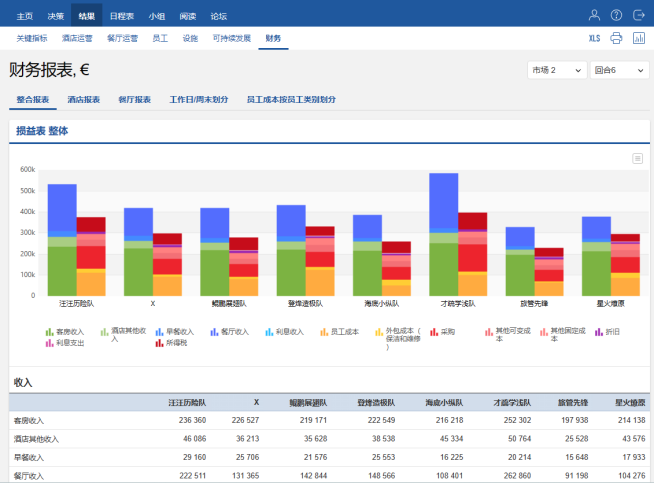Toggle 餐厅收入 legend item
654x483 pixels.
[x=229, y=332]
